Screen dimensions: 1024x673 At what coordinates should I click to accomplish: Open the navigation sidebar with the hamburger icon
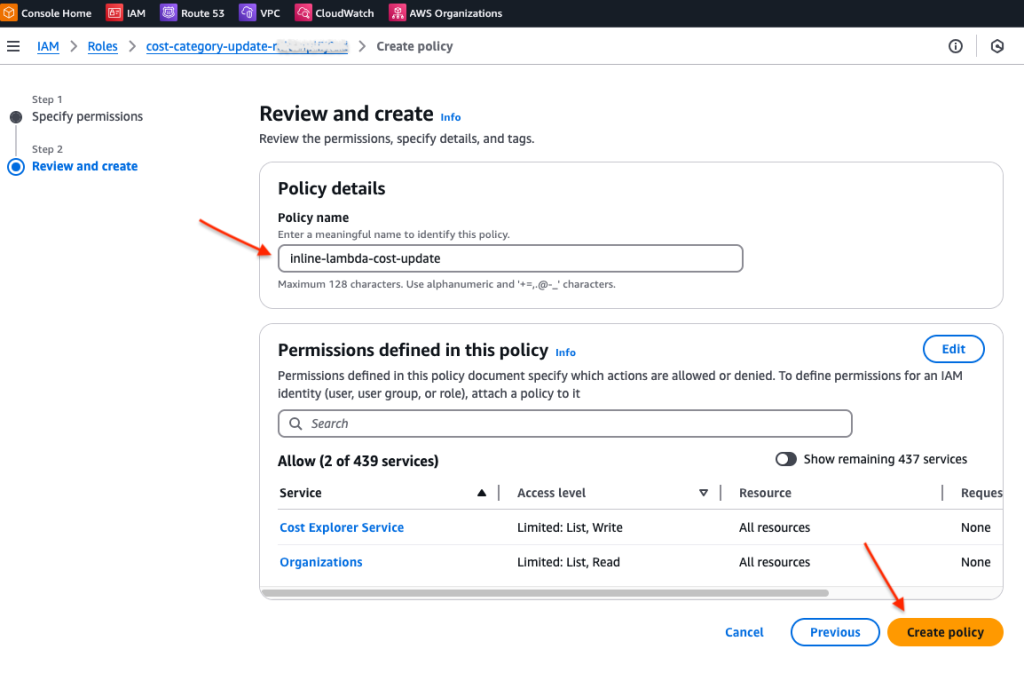(13, 45)
